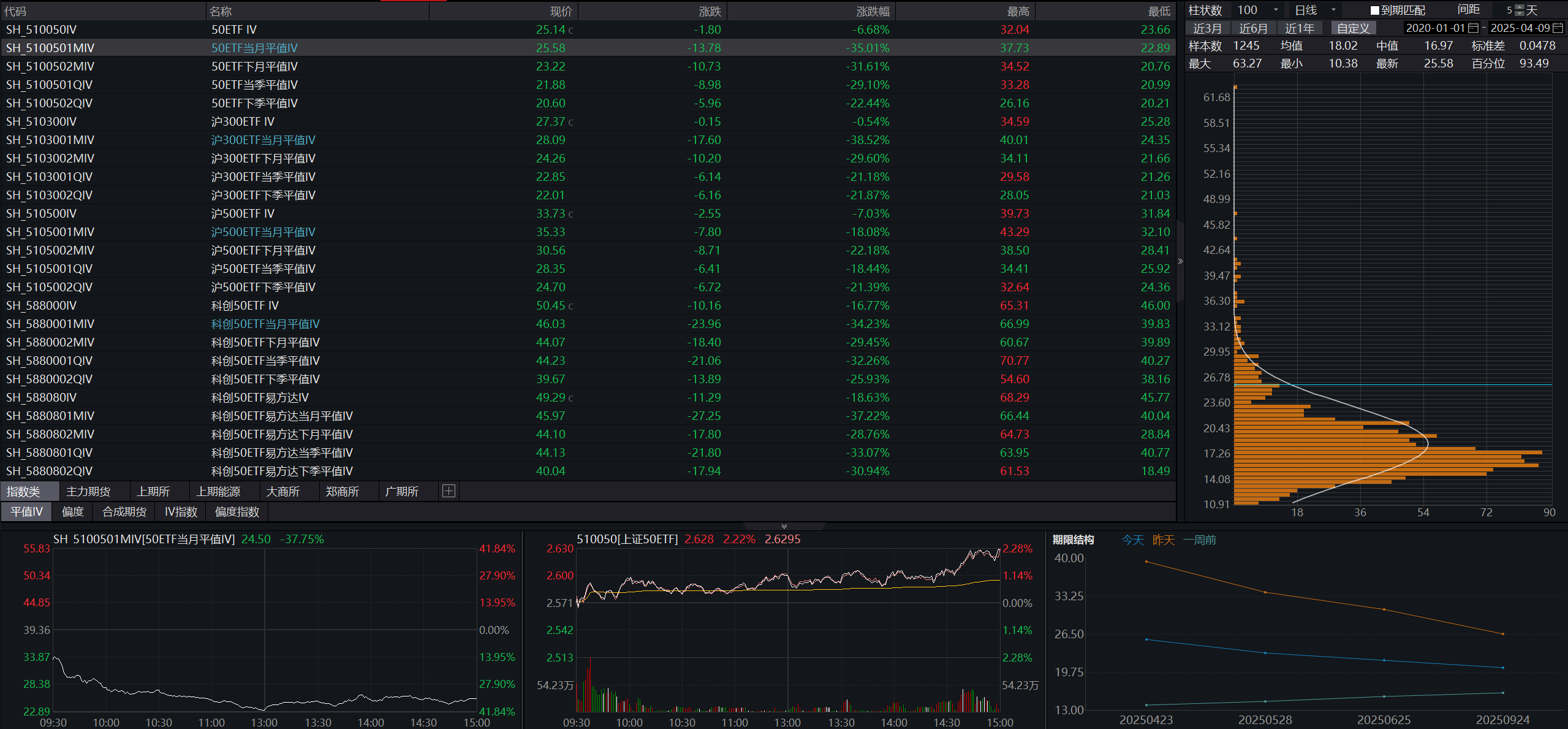Increase interval days with up arrow
This screenshot has height=729, width=1568.
point(1519,7)
